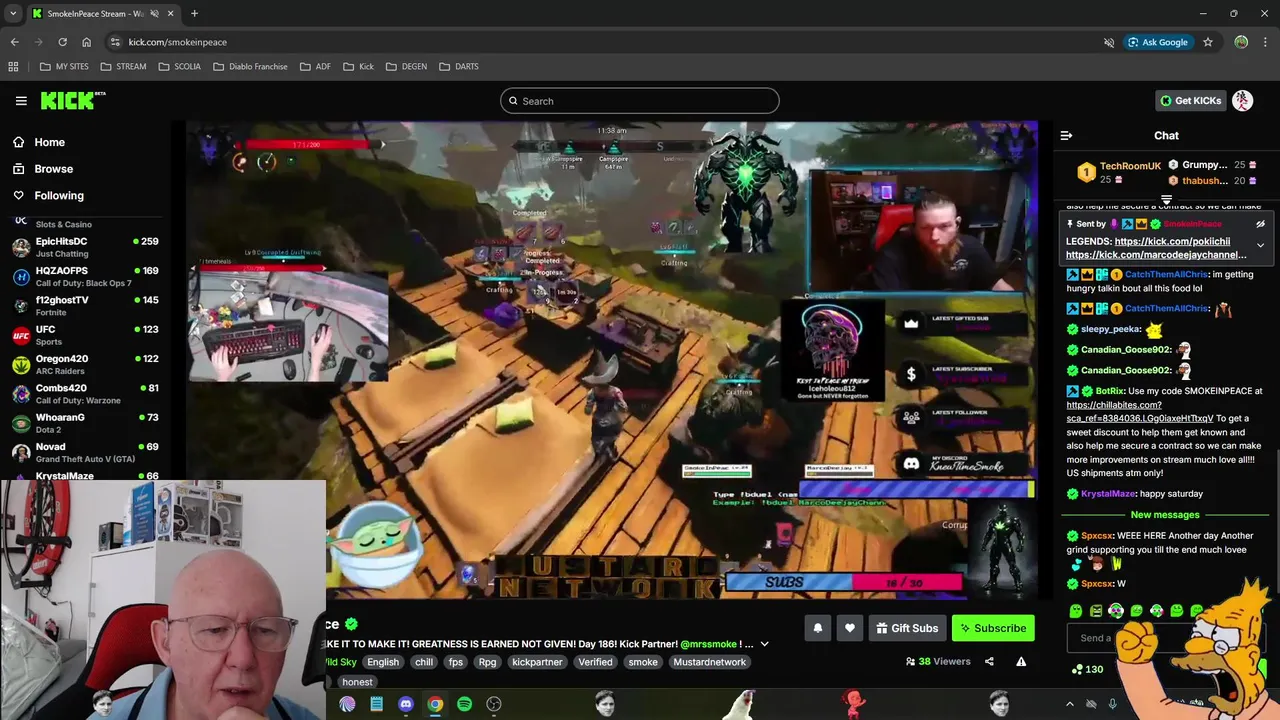
Task: Insert the headphones emote with purple eyes
Action: point(1116,611)
